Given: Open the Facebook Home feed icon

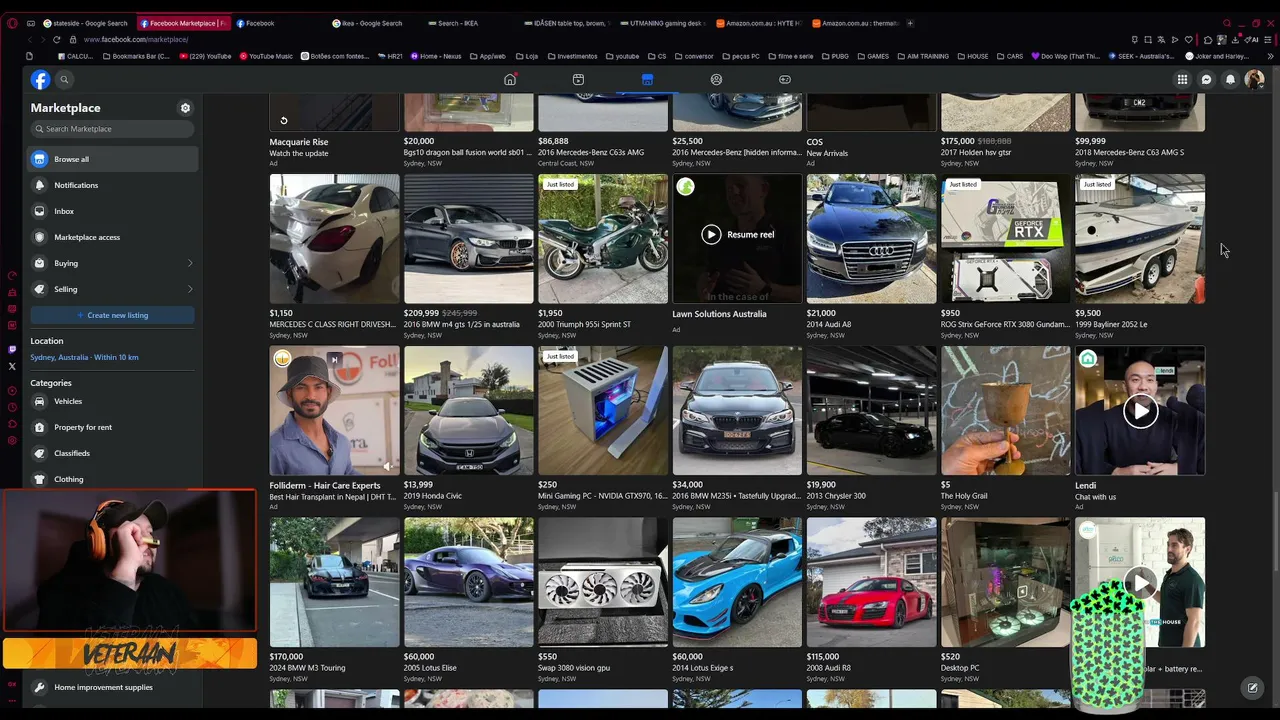Looking at the screenshot, I should point(510,80).
